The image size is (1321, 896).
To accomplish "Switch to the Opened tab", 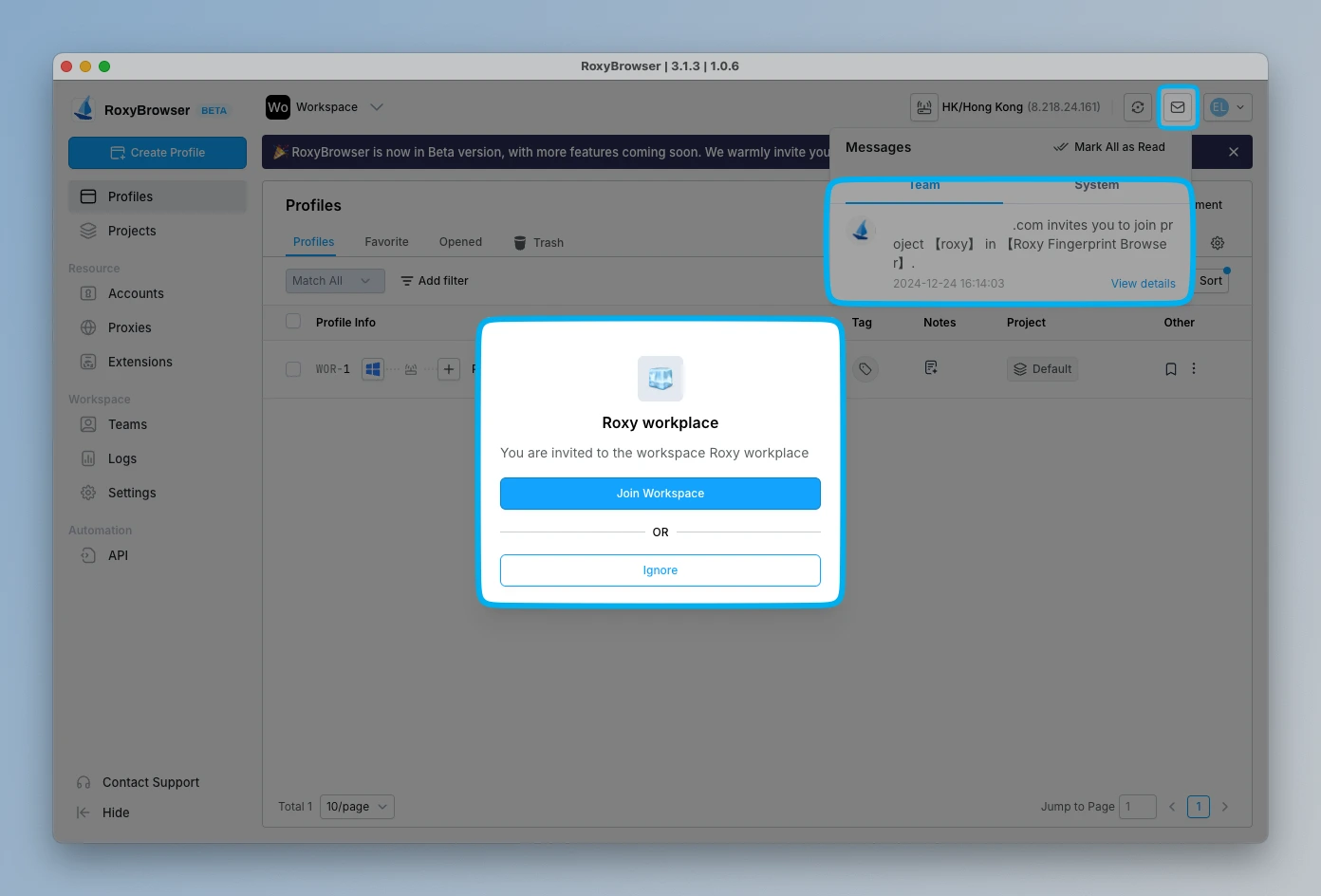I will [460, 242].
